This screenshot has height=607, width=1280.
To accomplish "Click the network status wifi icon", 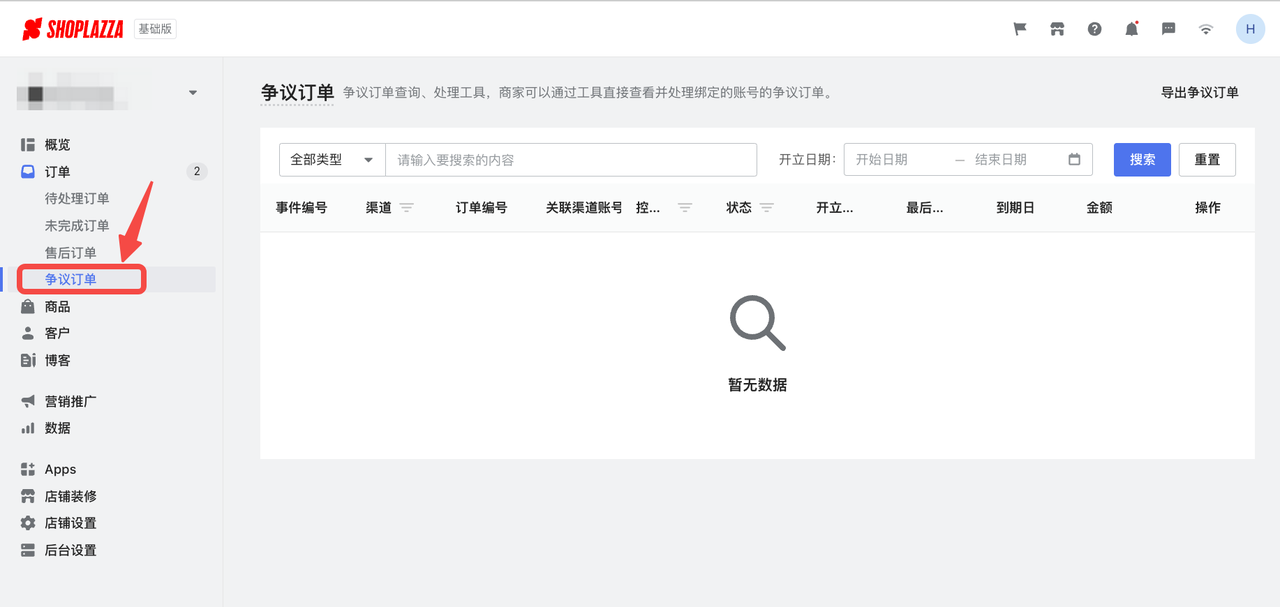I will pos(1205,28).
